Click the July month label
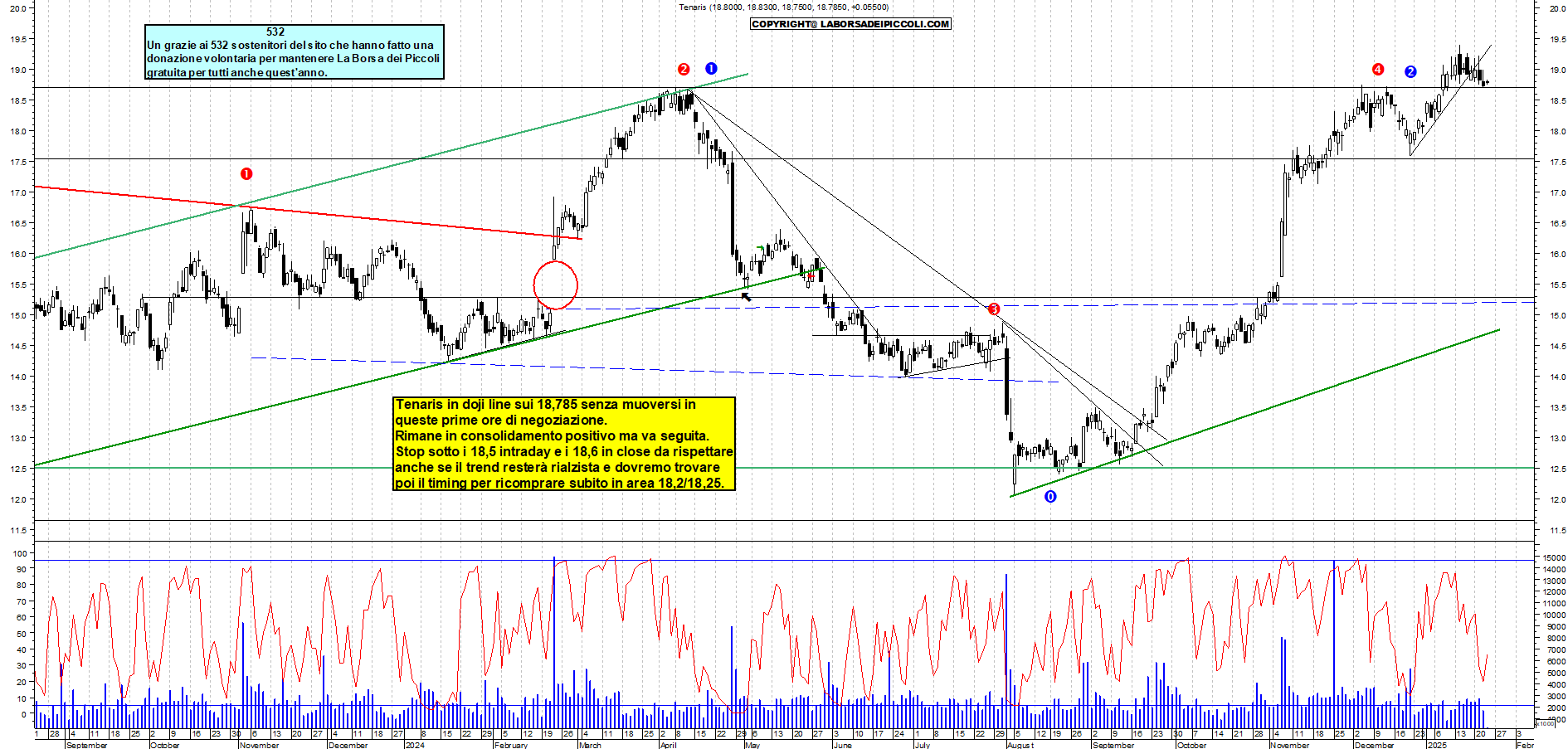Screen dimensions: 1568x749 922,745
